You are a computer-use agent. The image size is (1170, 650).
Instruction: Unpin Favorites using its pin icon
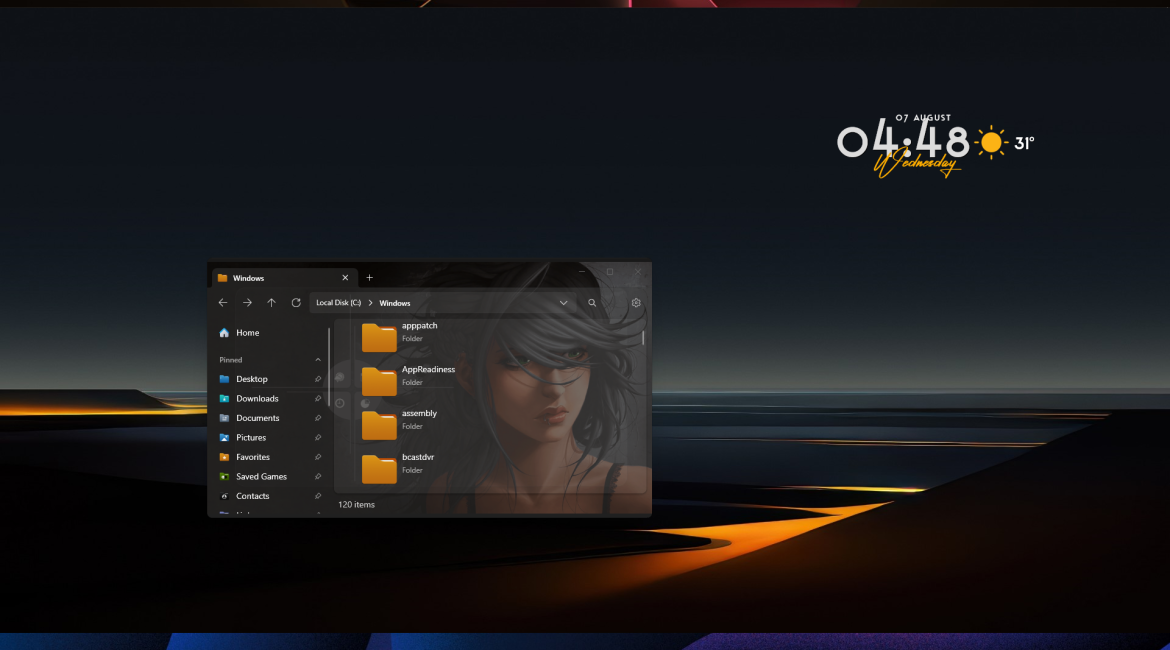click(318, 457)
